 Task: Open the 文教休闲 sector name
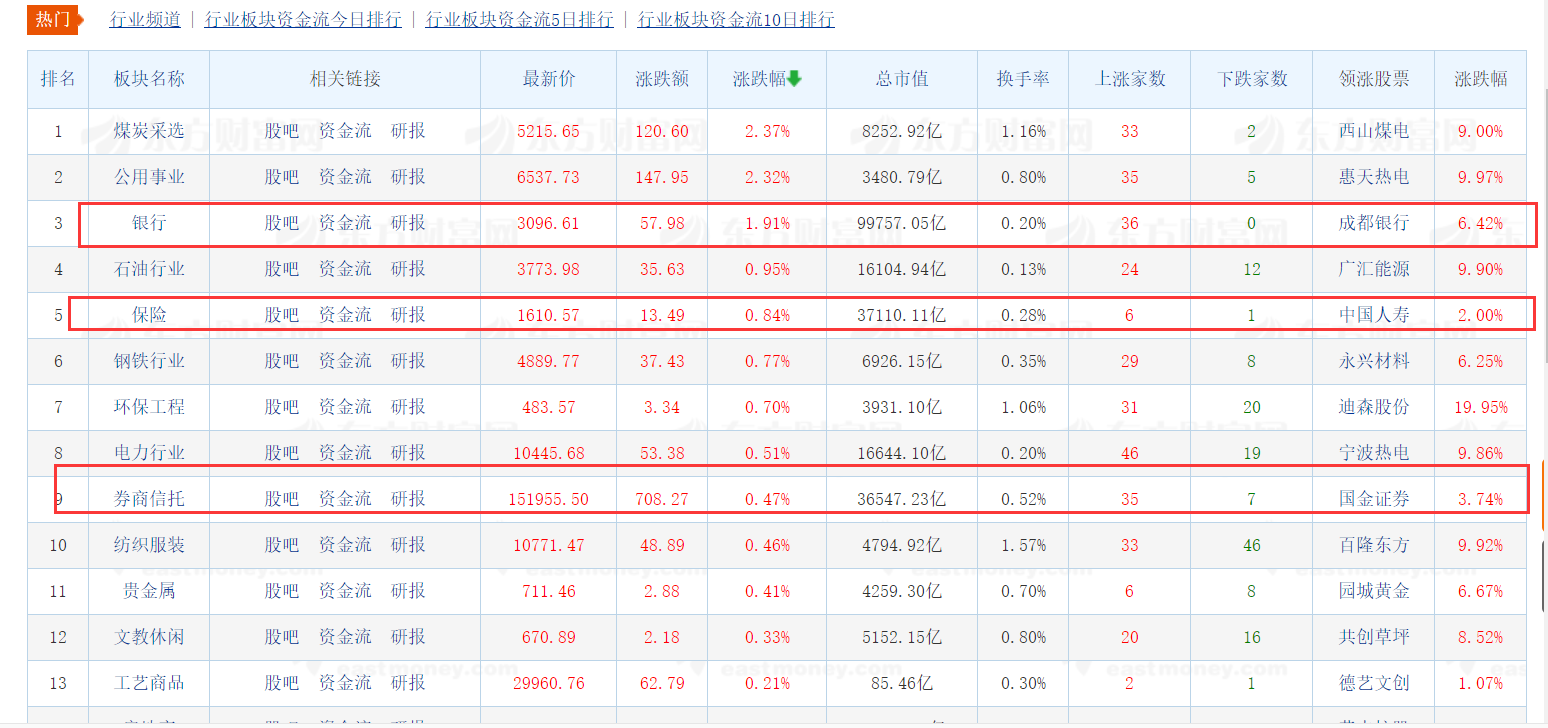[149, 637]
